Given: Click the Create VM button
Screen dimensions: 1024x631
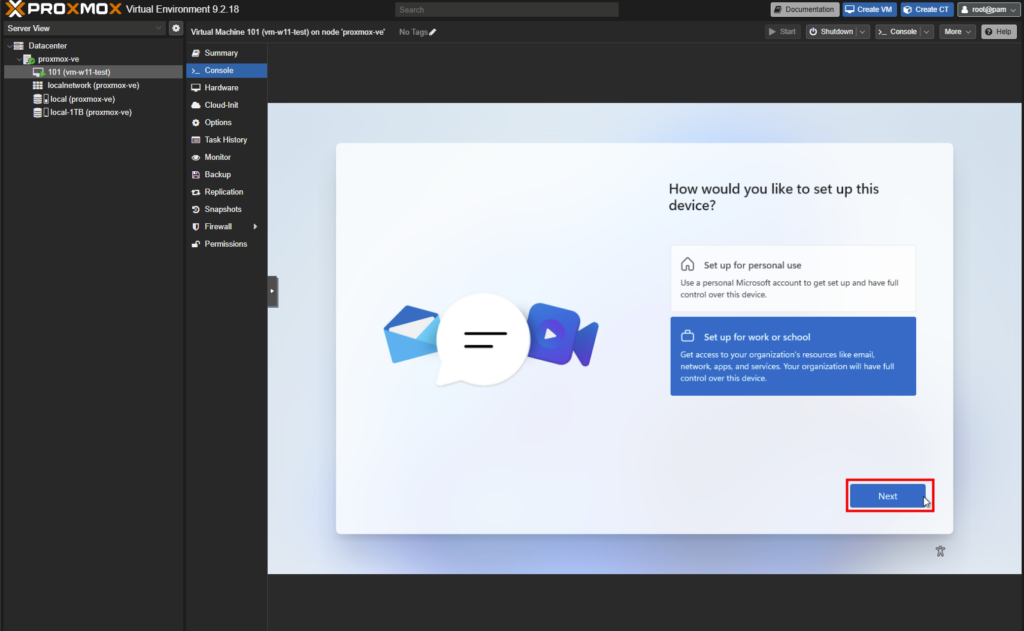Looking at the screenshot, I should [869, 9].
